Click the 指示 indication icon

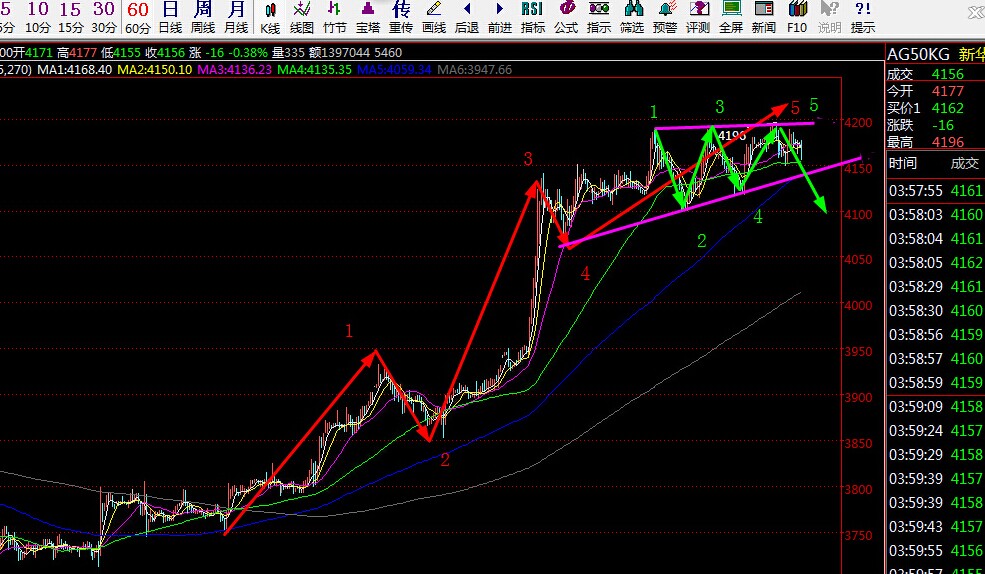(599, 17)
